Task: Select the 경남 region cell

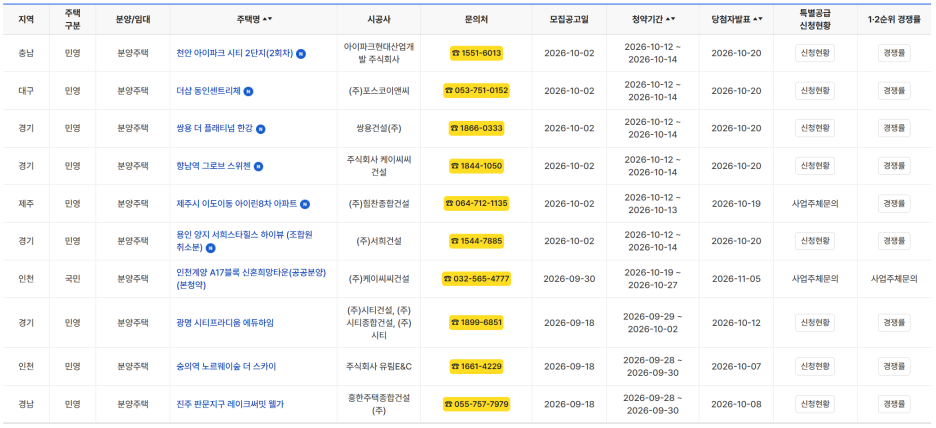Action: pos(26,404)
